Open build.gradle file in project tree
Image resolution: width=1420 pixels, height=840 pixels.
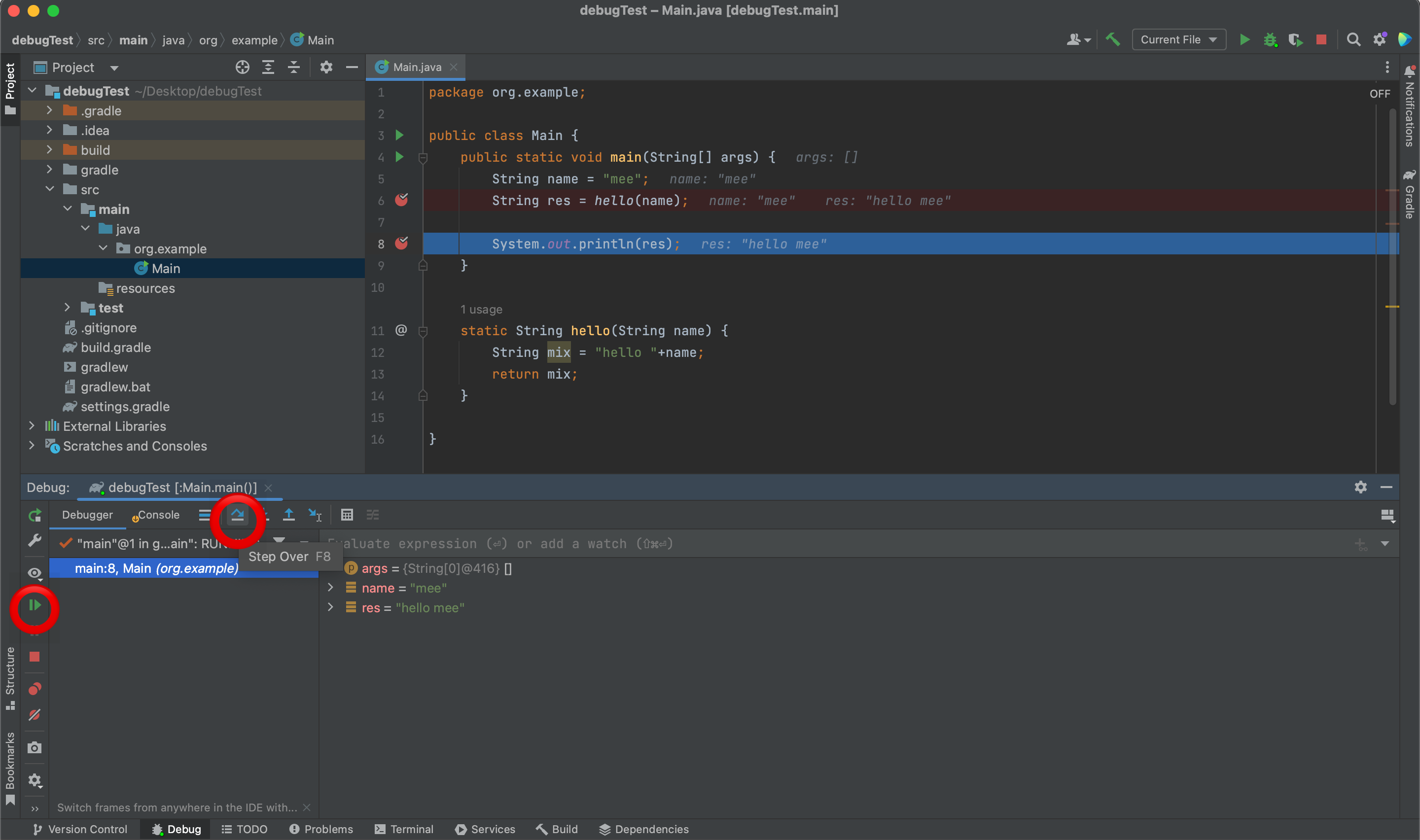point(115,348)
